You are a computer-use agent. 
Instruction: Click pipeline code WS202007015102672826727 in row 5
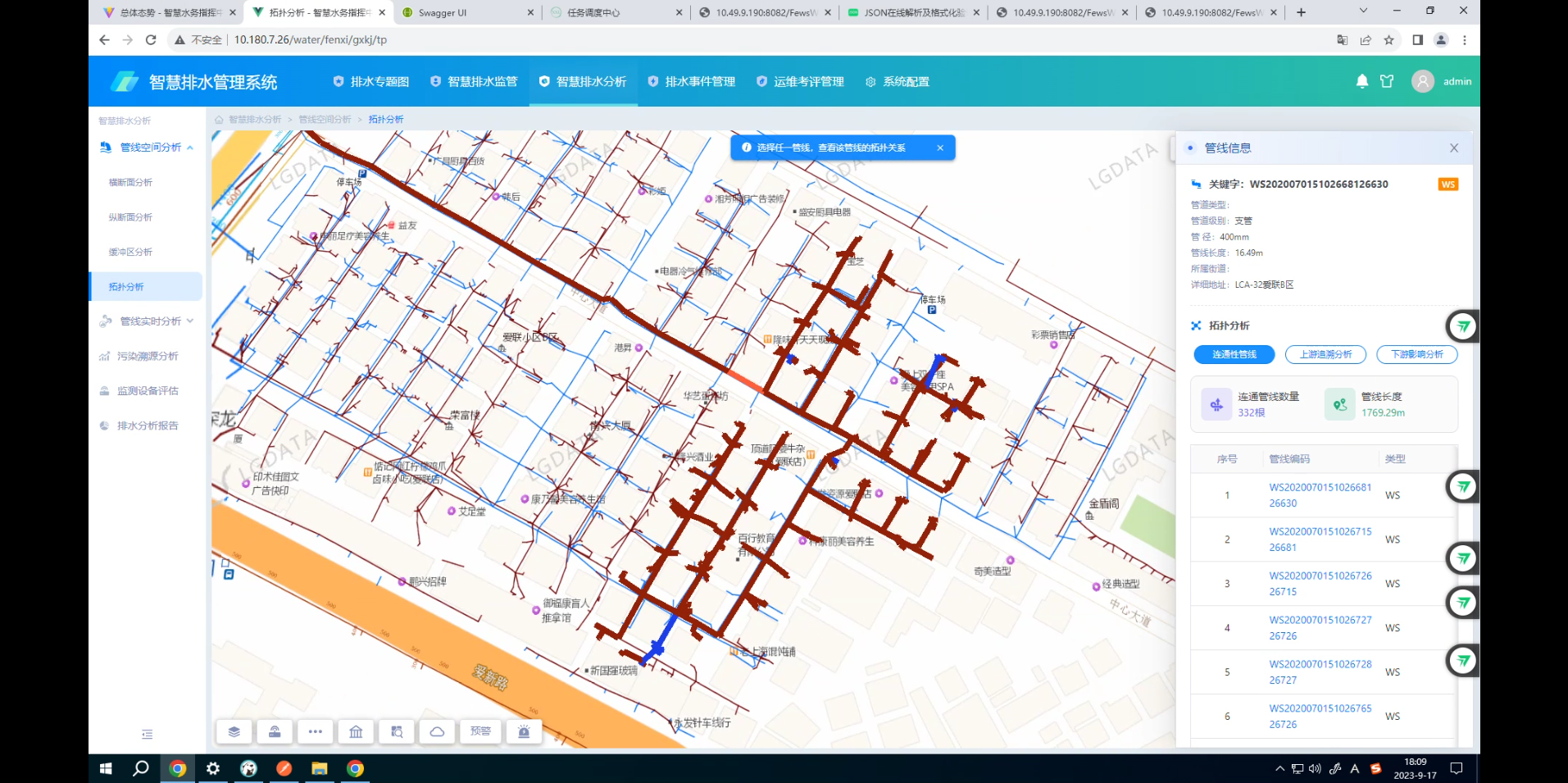pyautogui.click(x=1320, y=672)
